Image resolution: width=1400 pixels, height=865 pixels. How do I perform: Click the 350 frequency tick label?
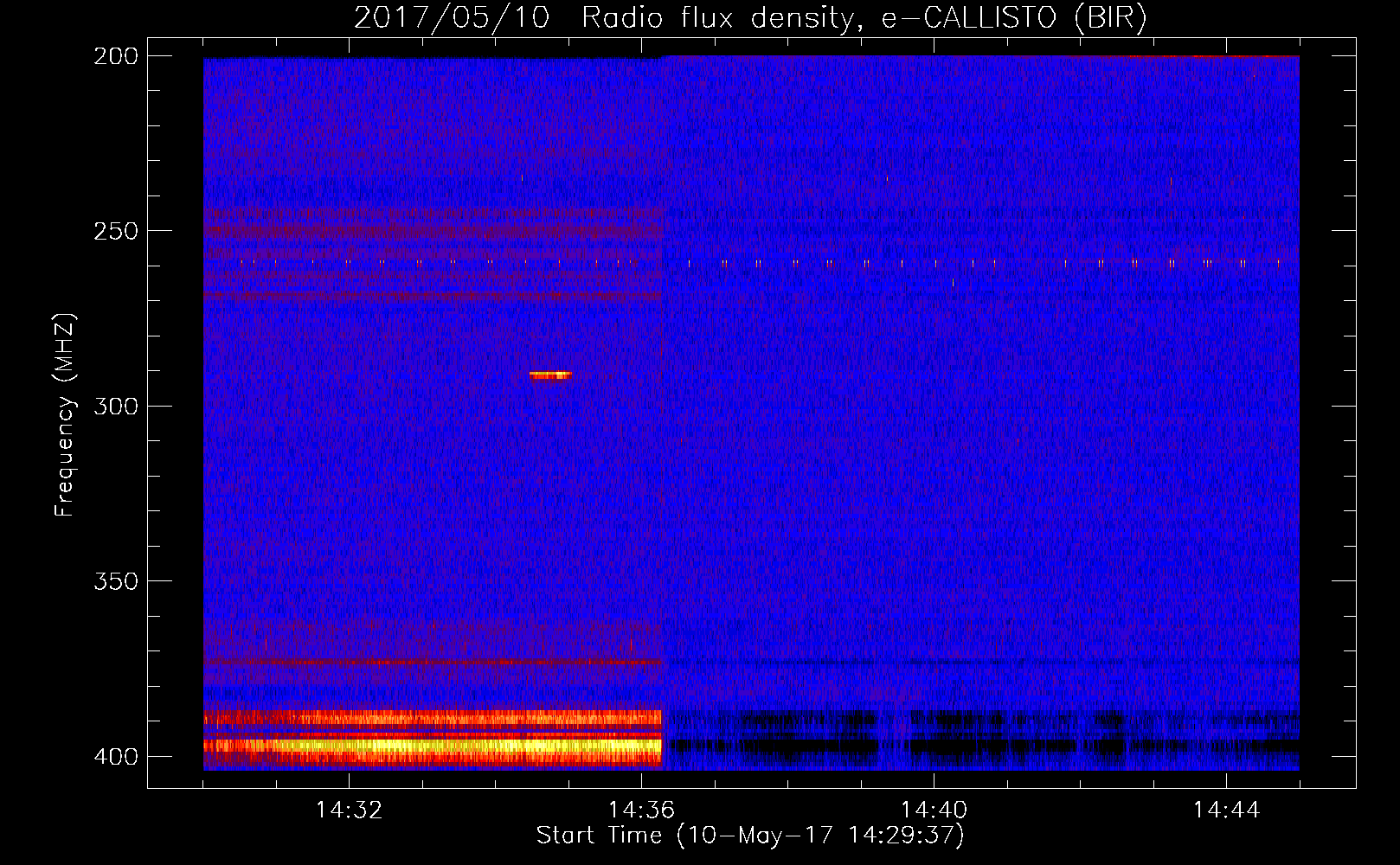(116, 581)
